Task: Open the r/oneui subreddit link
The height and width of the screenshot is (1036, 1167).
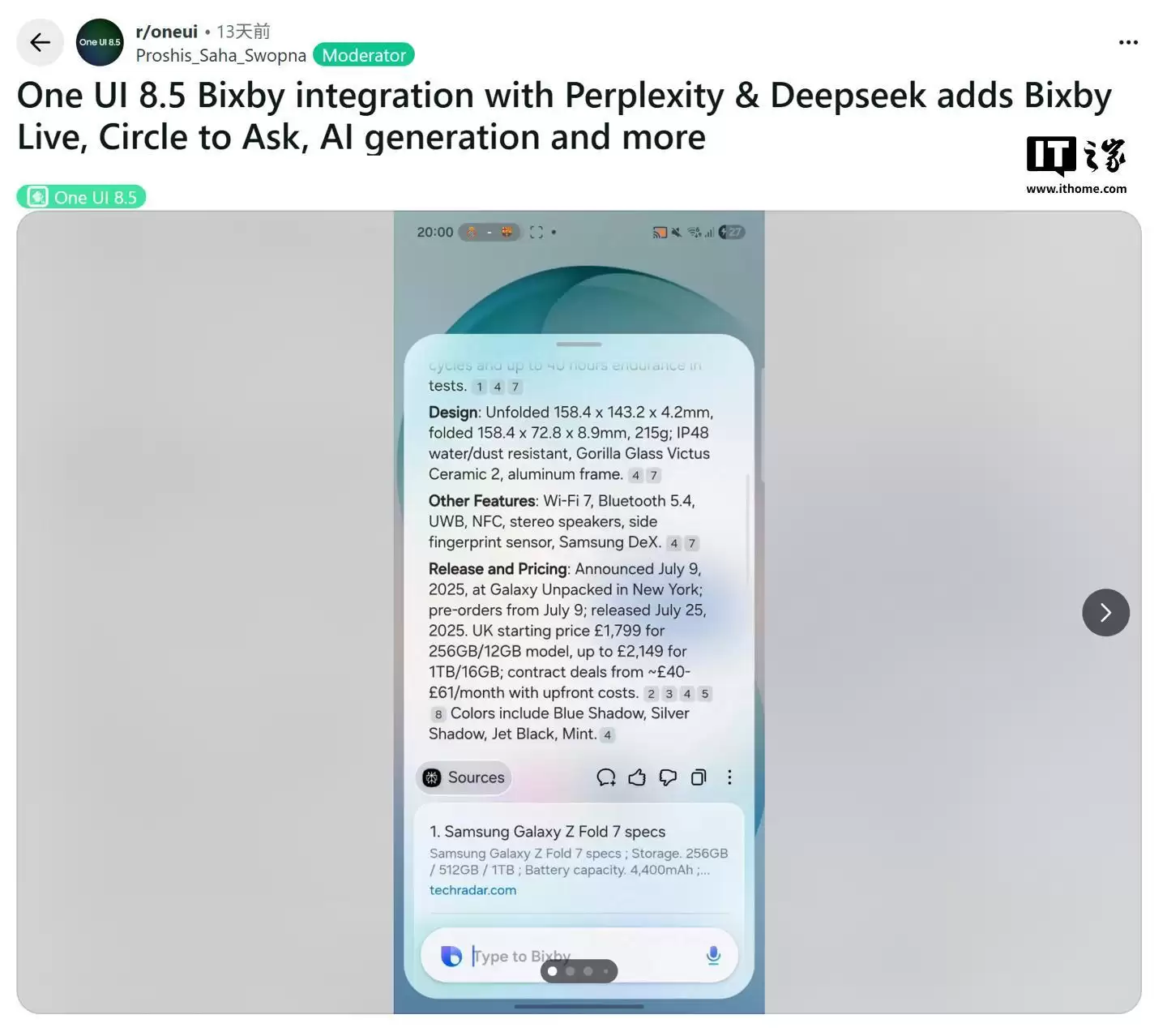Action: point(167,32)
